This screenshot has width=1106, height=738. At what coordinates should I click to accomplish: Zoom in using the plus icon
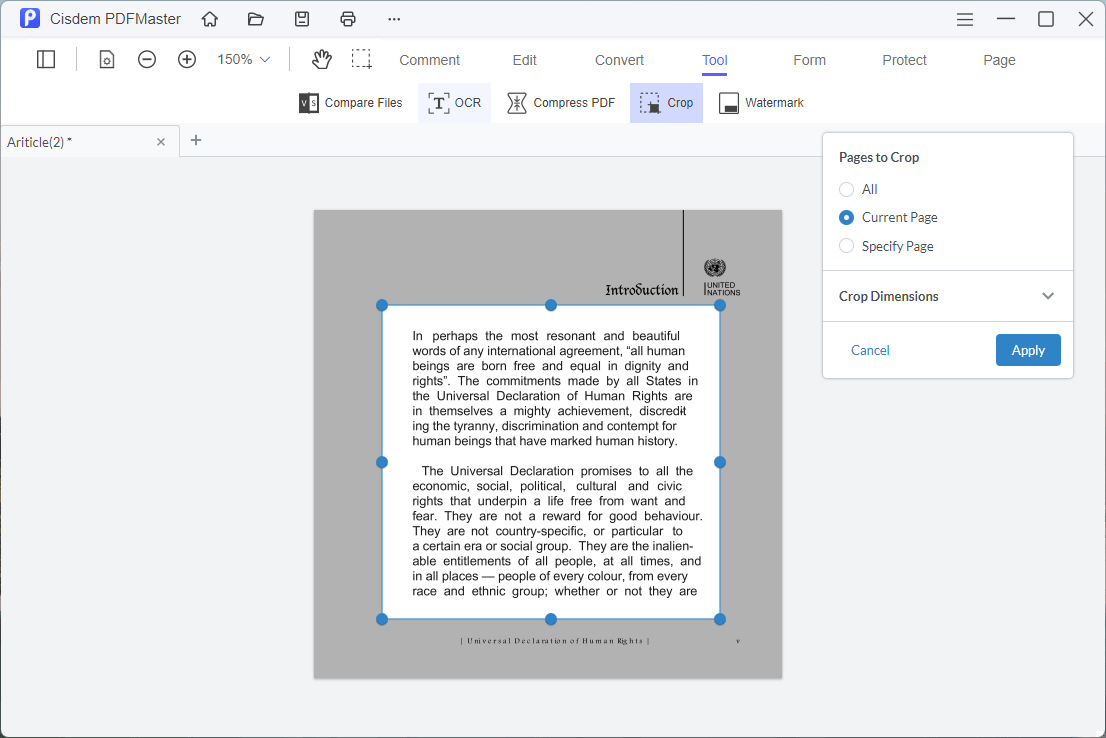click(187, 60)
